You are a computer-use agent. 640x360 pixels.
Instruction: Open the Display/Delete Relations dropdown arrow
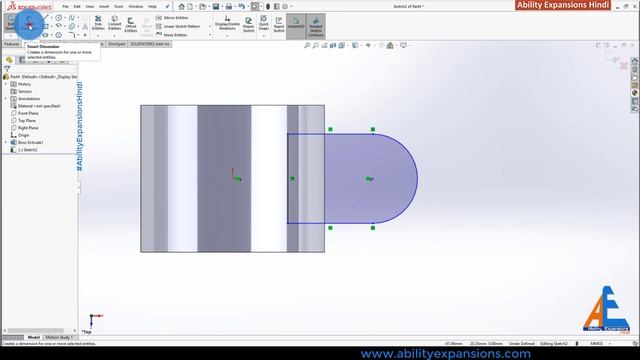tap(227, 36)
